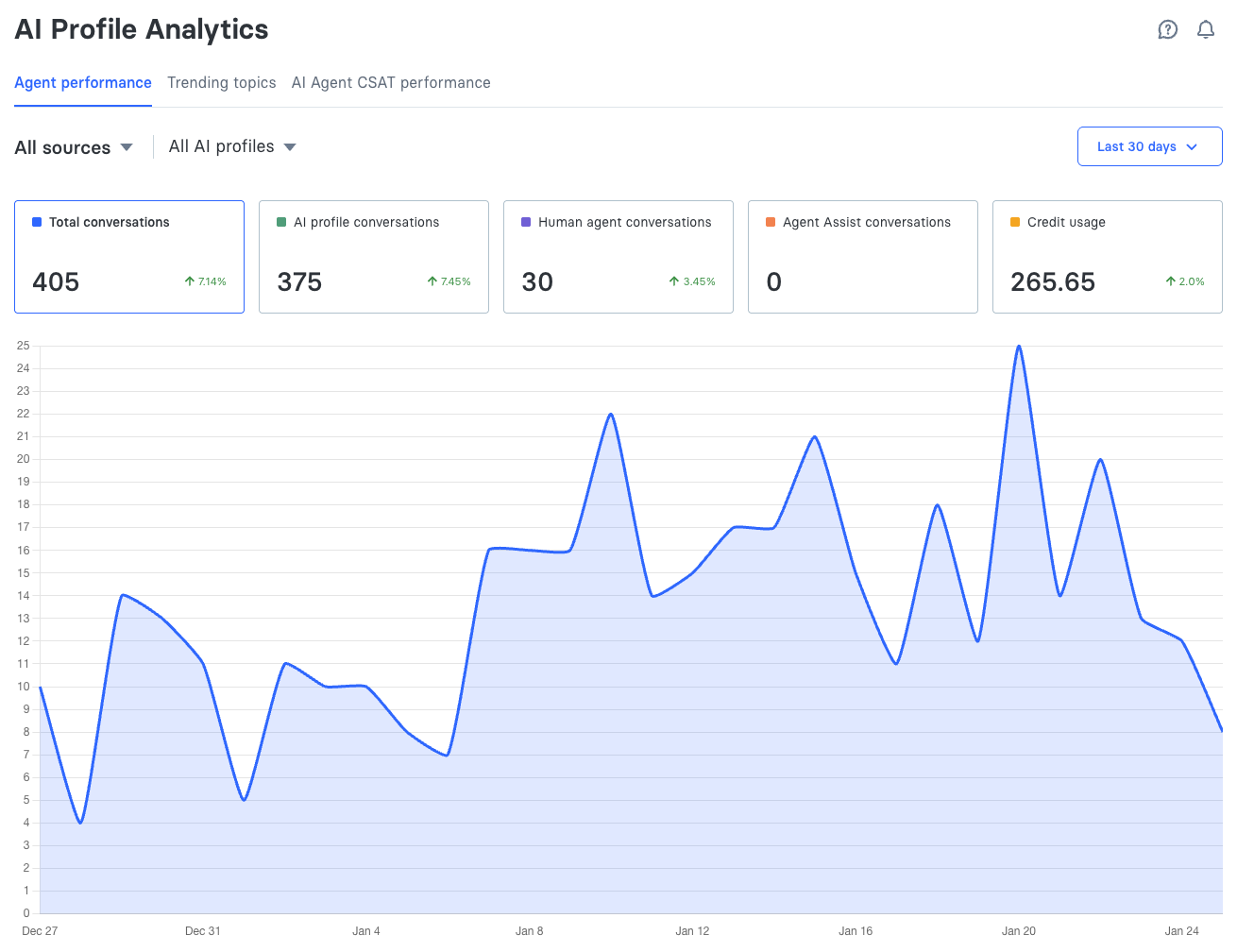Toggle the AI profile conversations metric card
The image size is (1254, 952).
tap(373, 256)
